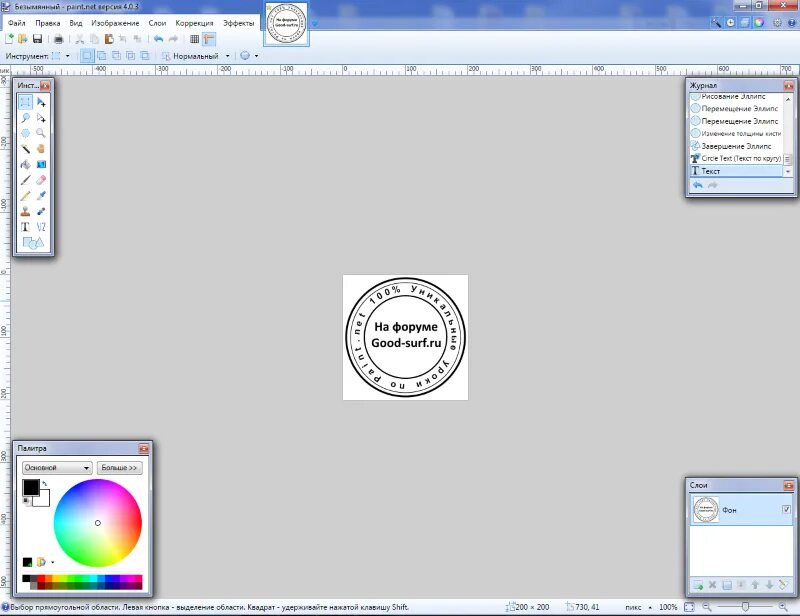
Task: Select the Eraser tool
Action: coord(41,180)
